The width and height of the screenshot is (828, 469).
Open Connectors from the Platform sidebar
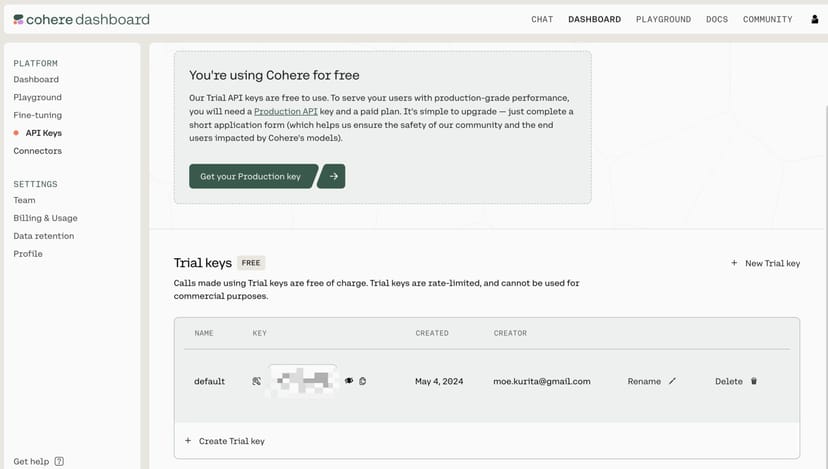[x=37, y=151]
